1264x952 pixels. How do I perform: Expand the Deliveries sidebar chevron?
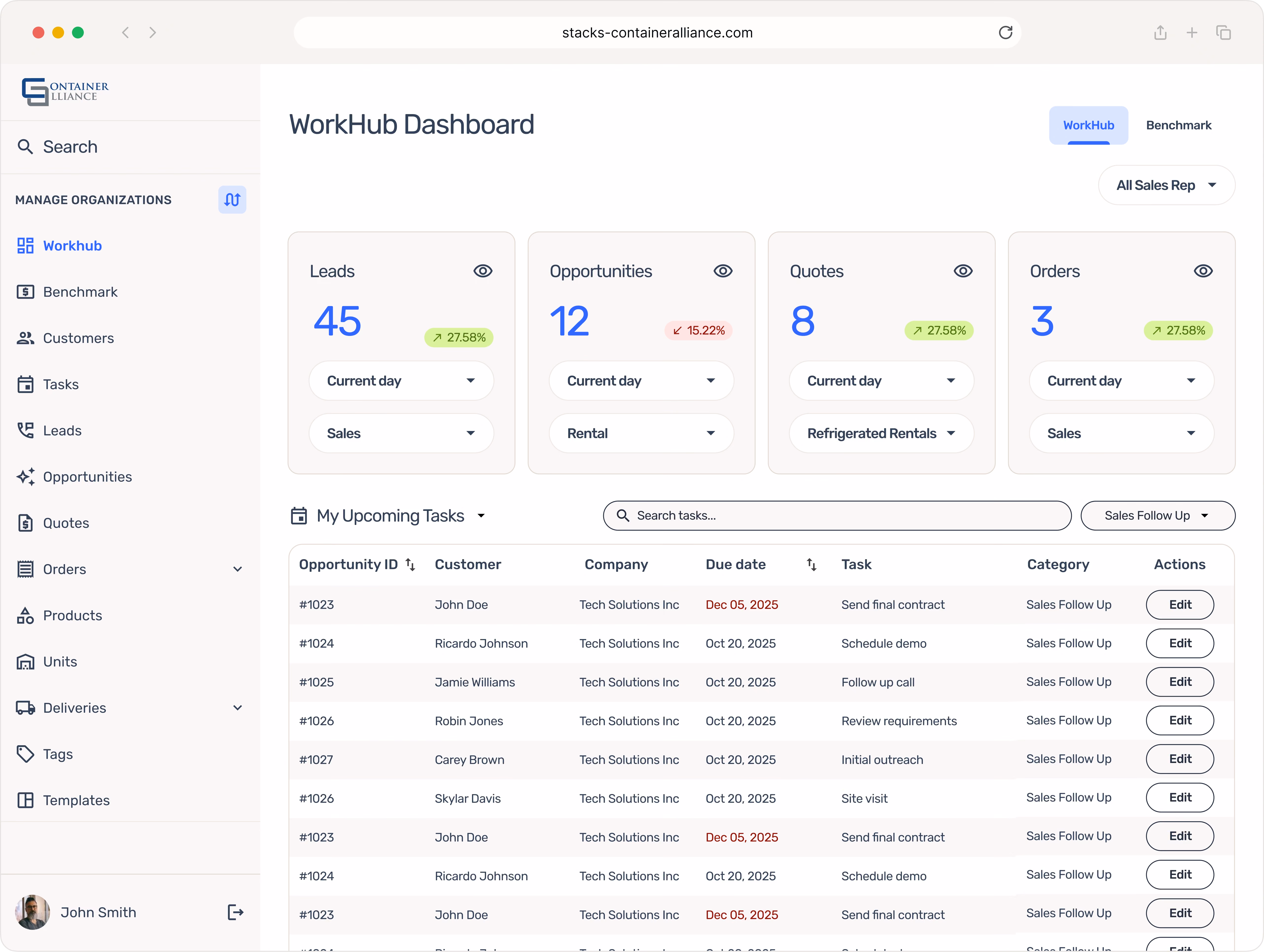[238, 708]
